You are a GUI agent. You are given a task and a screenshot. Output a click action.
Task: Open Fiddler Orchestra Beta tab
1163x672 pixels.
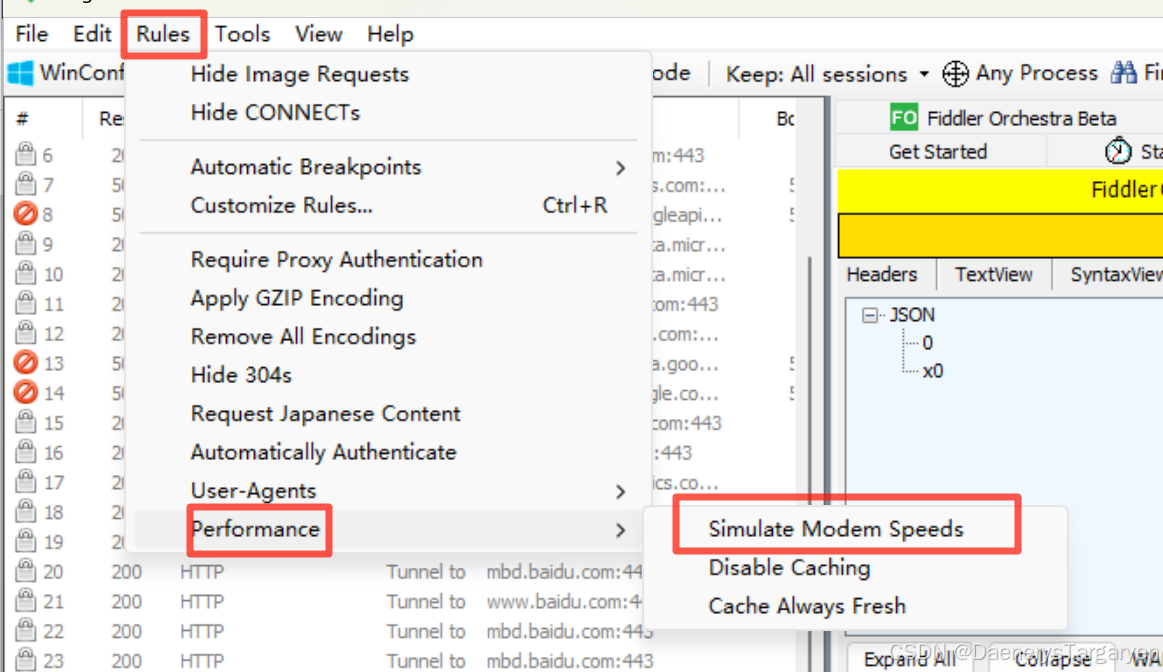coord(1003,118)
